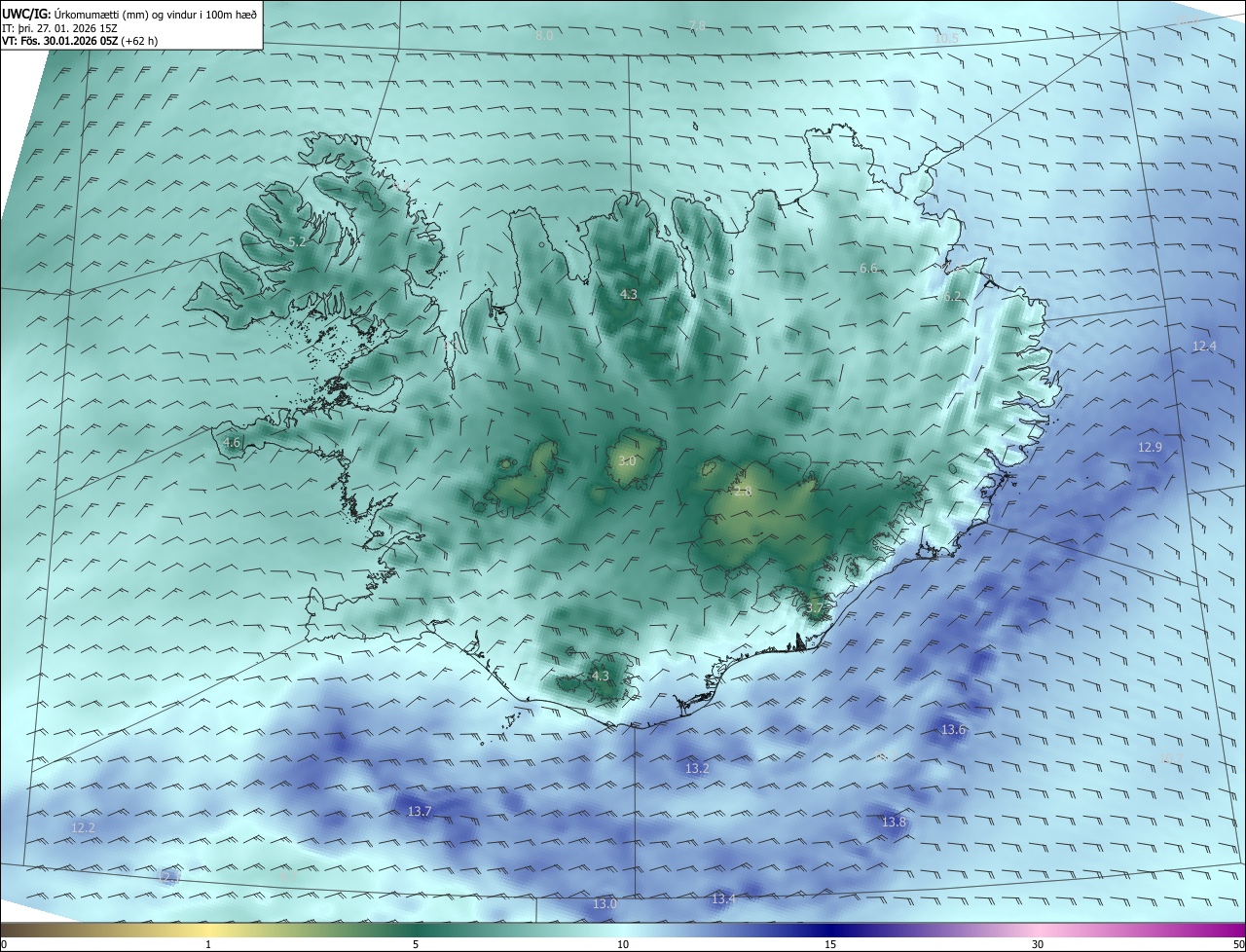The image size is (1246, 952).
Task: Click the 4.3 value on the northern mountain peninsula
Action: pos(629,294)
